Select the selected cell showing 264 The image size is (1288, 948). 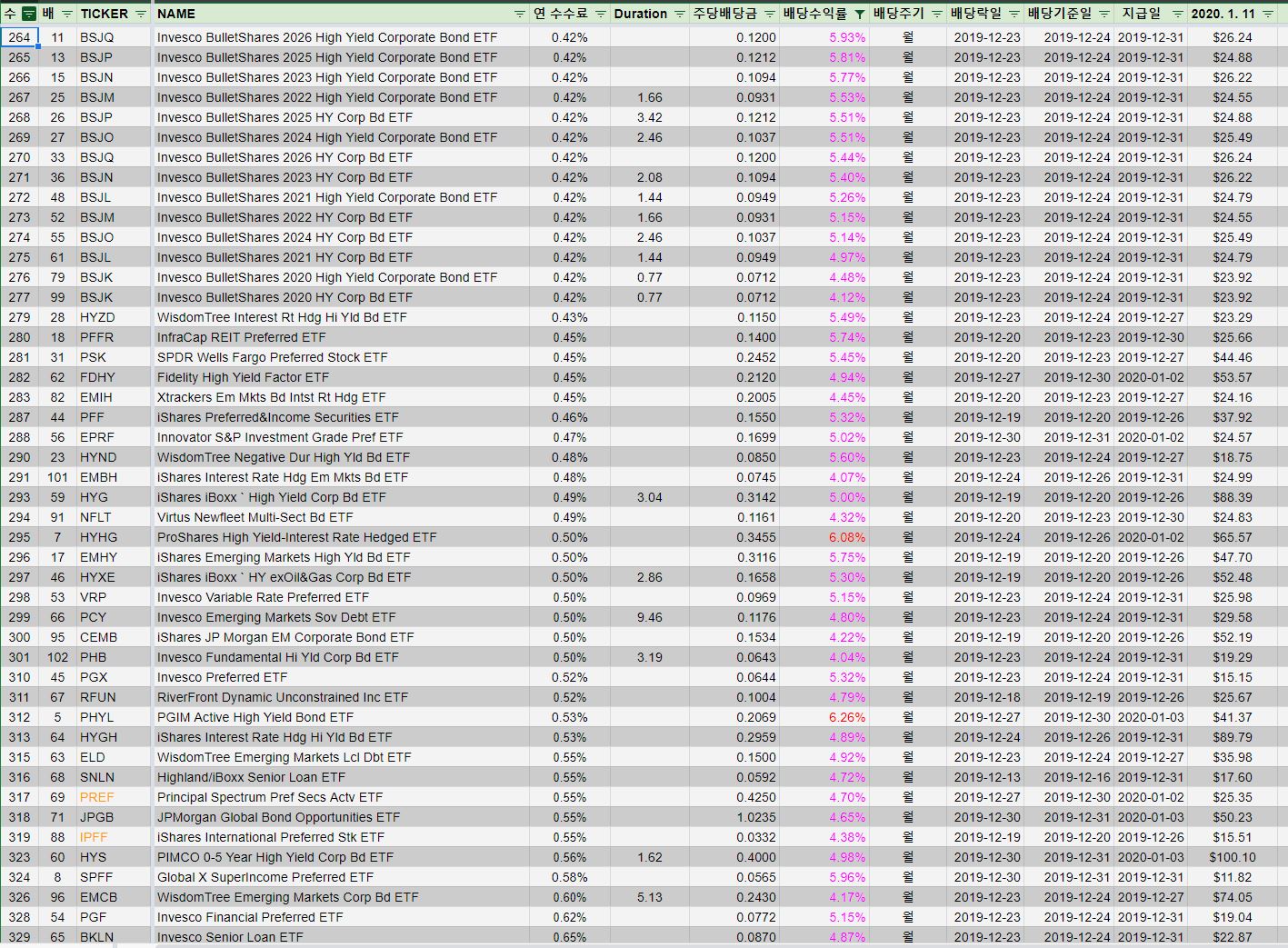pos(19,37)
